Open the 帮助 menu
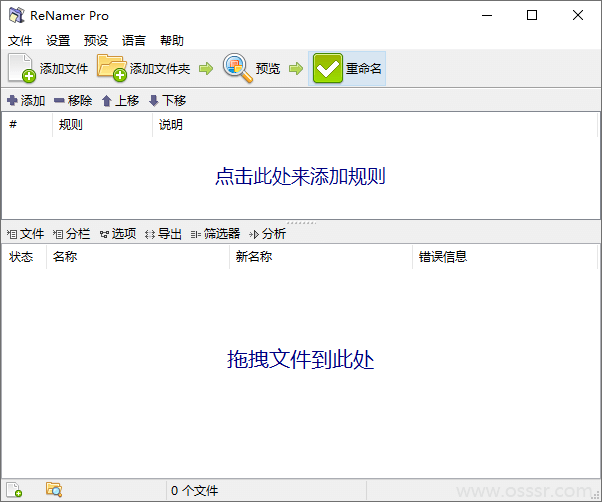The width and height of the screenshot is (602, 502). (x=172, y=40)
